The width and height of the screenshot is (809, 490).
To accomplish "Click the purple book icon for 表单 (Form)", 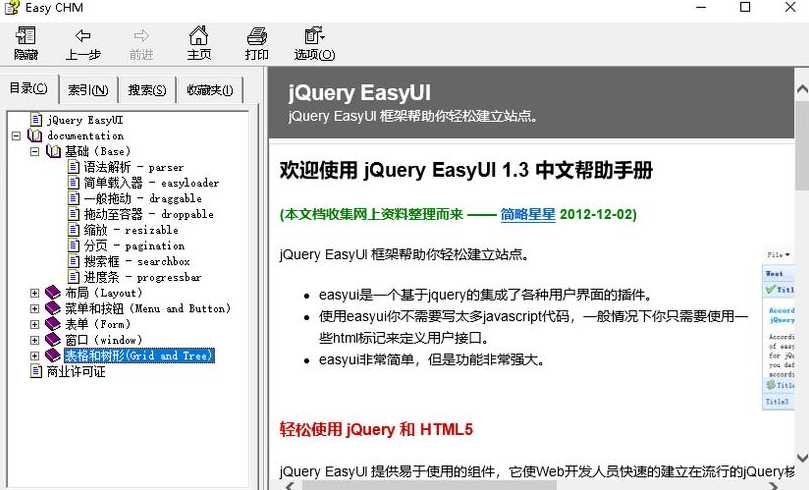I will (53, 324).
